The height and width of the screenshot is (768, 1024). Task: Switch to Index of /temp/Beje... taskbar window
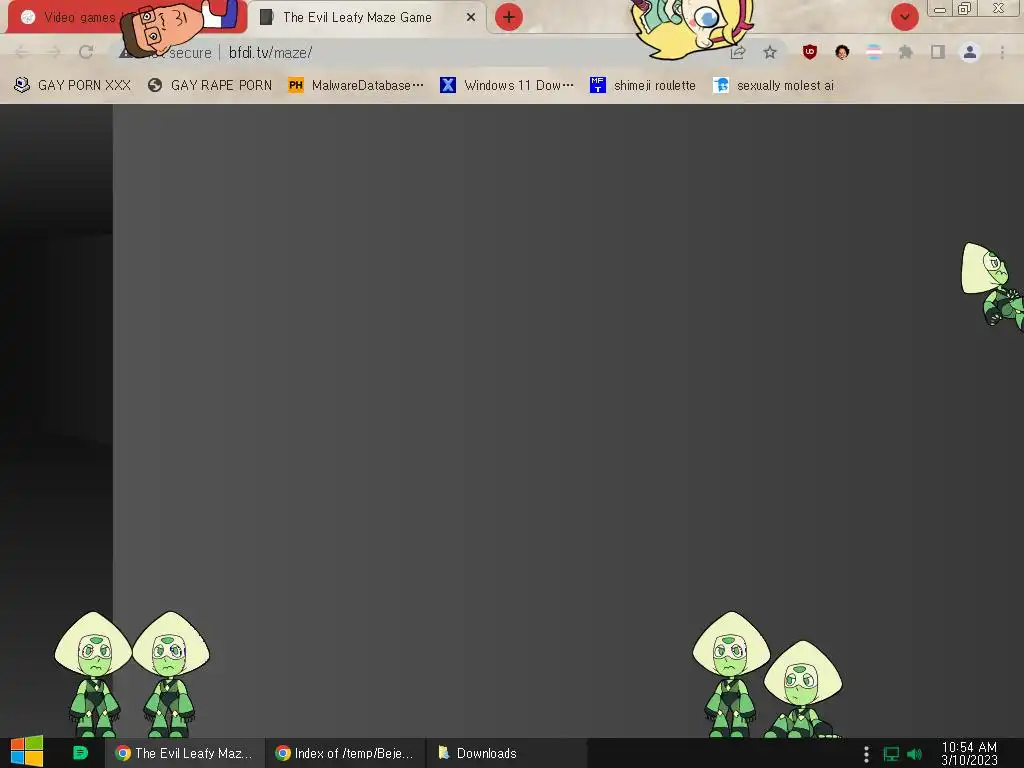tap(345, 753)
